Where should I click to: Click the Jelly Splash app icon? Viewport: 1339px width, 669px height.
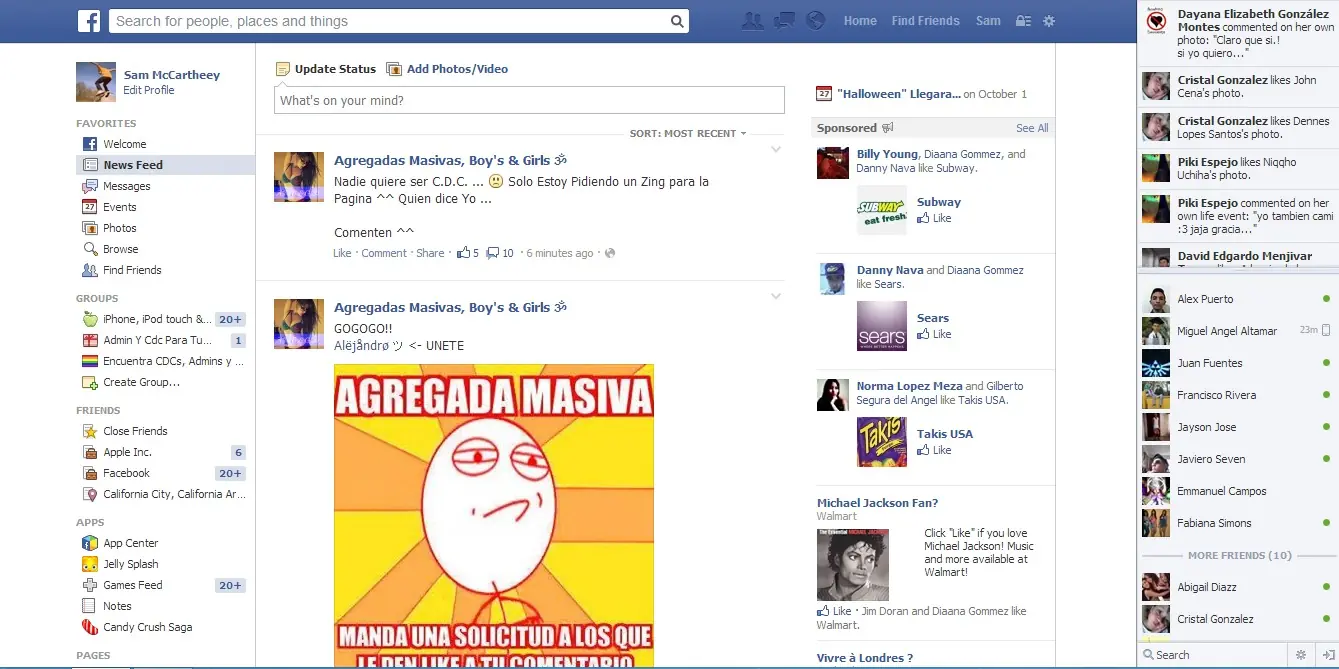pos(89,564)
